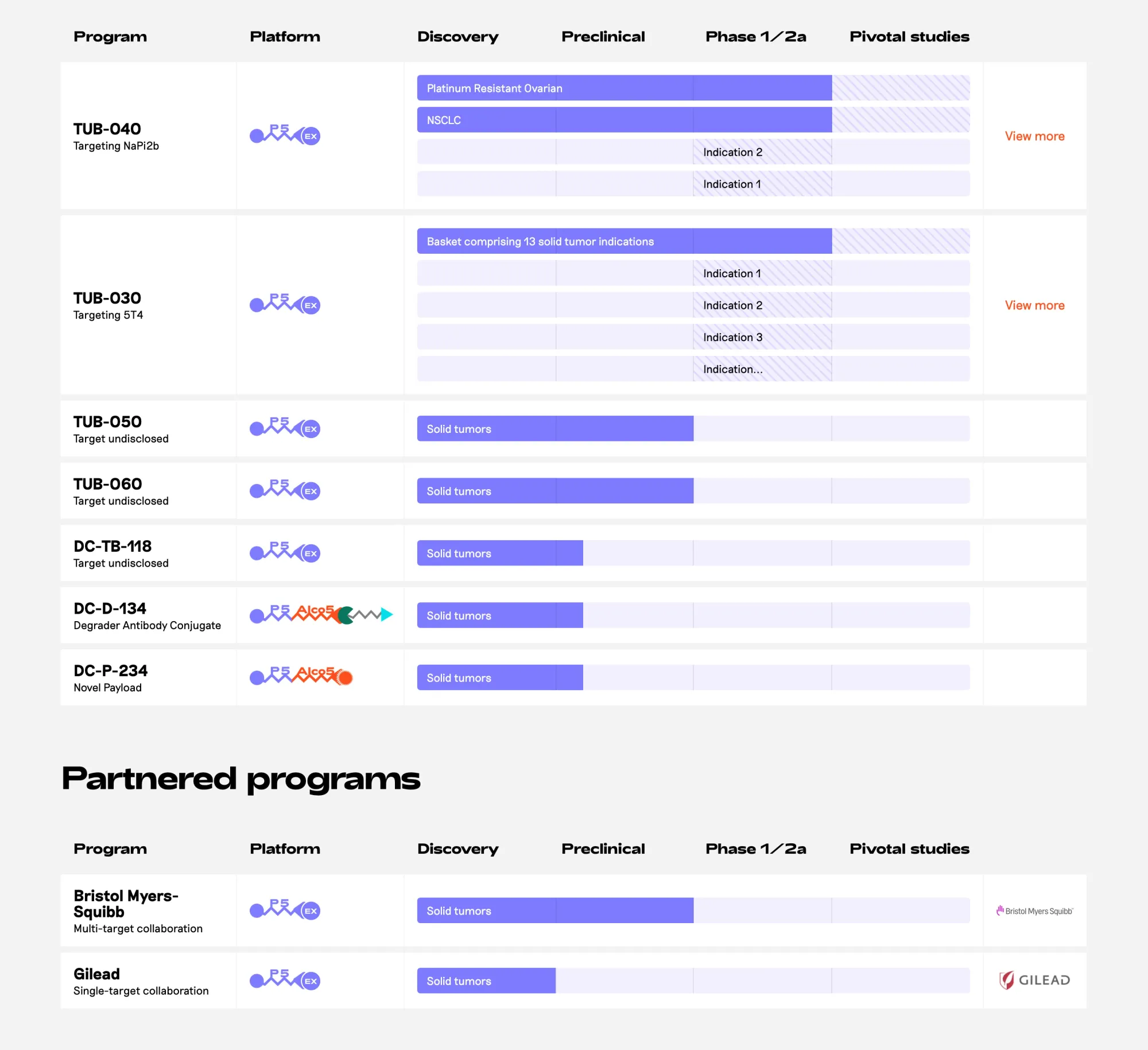This screenshot has height=1050, width=1148.
Task: Click the DC-P-234 Alco5 payload platform icon
Action: (301, 677)
